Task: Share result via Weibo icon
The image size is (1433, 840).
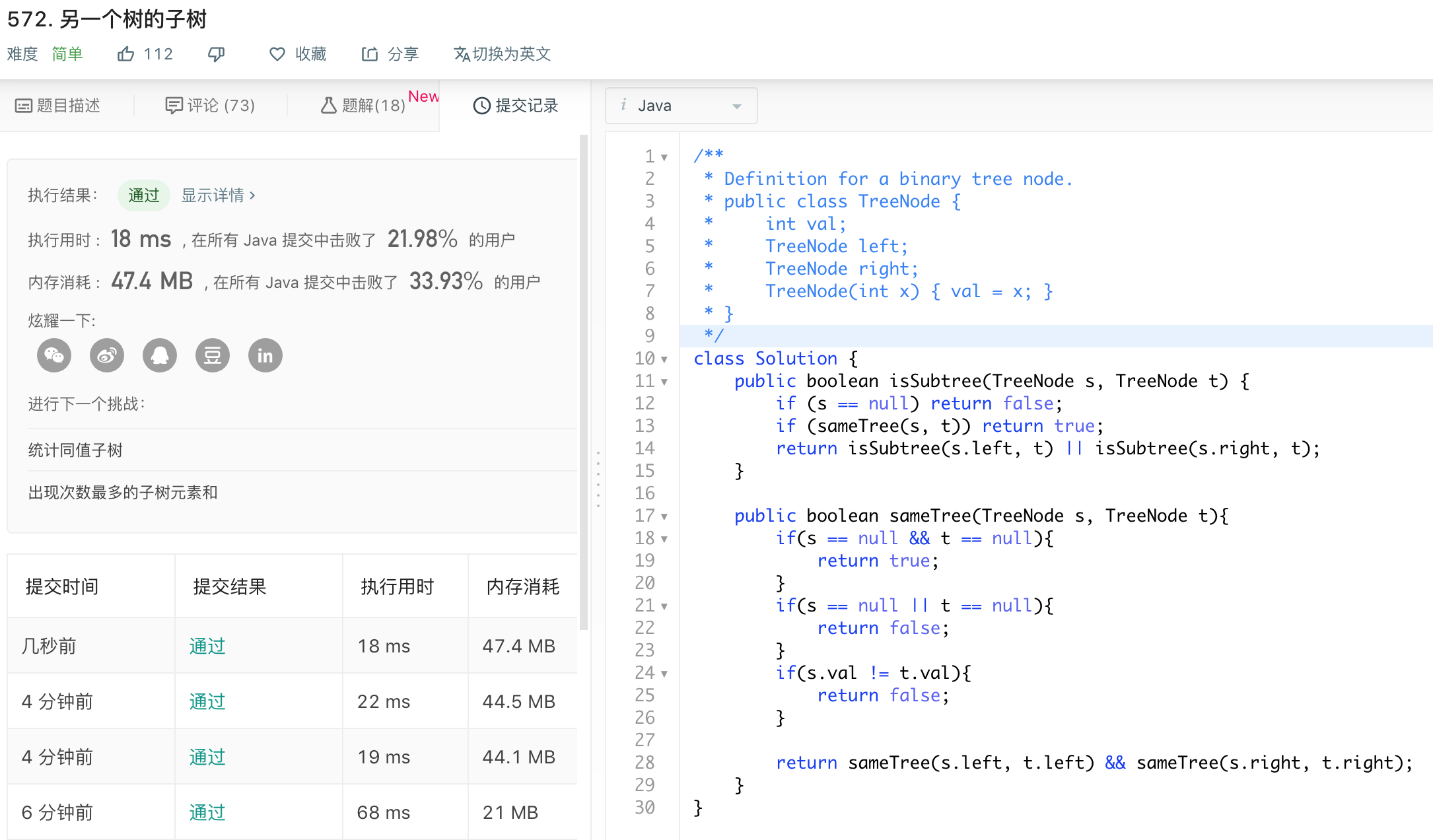Action: point(107,356)
